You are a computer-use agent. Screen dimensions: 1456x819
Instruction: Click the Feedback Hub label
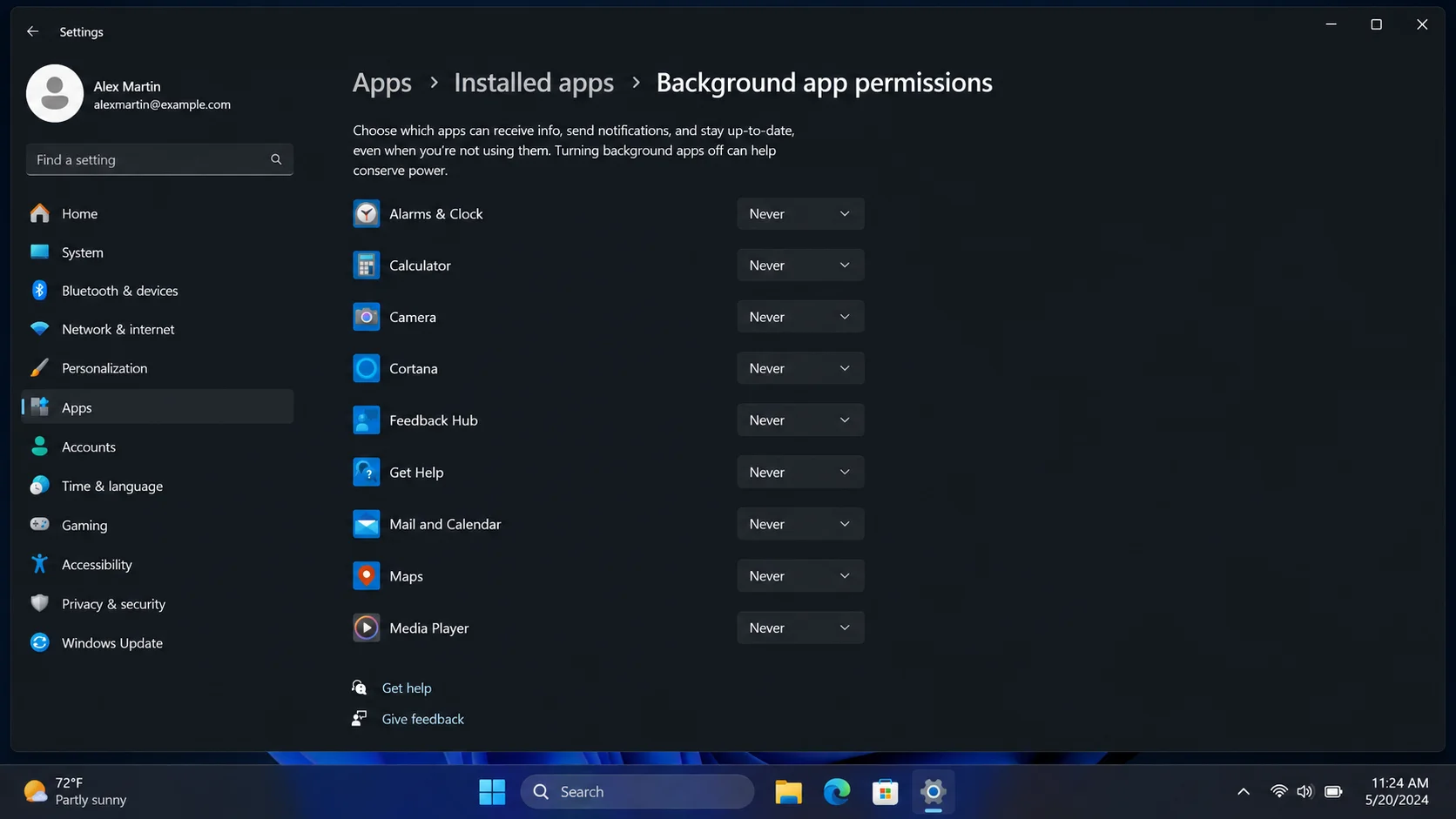[x=434, y=420]
